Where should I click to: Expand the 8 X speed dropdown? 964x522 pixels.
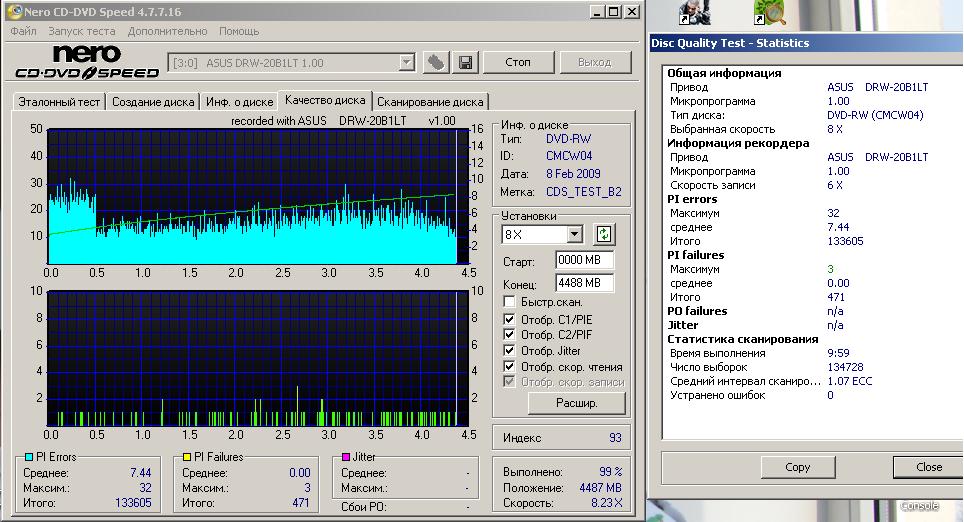pos(574,234)
